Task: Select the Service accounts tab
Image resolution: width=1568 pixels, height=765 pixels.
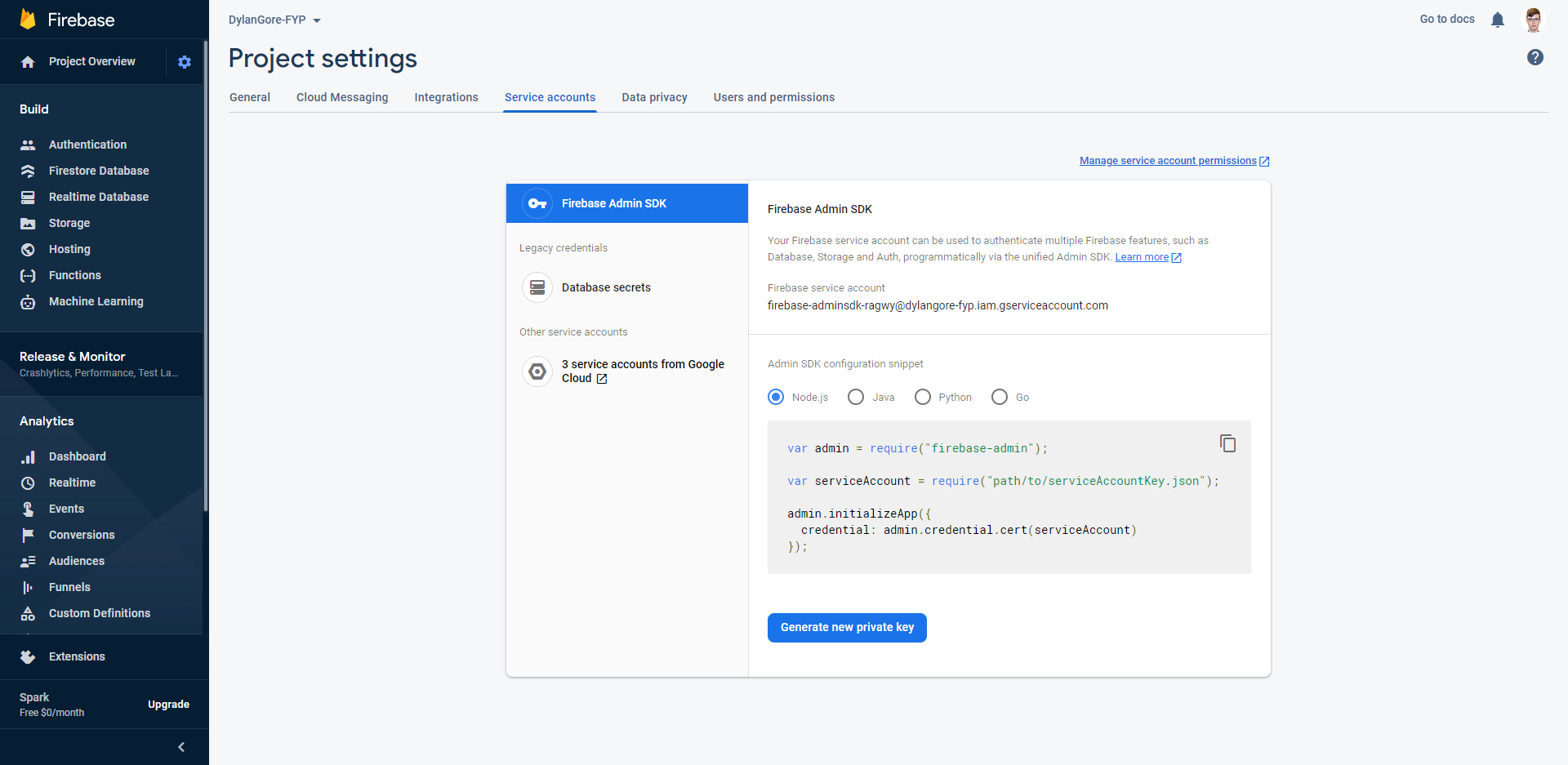Action: pos(550,97)
